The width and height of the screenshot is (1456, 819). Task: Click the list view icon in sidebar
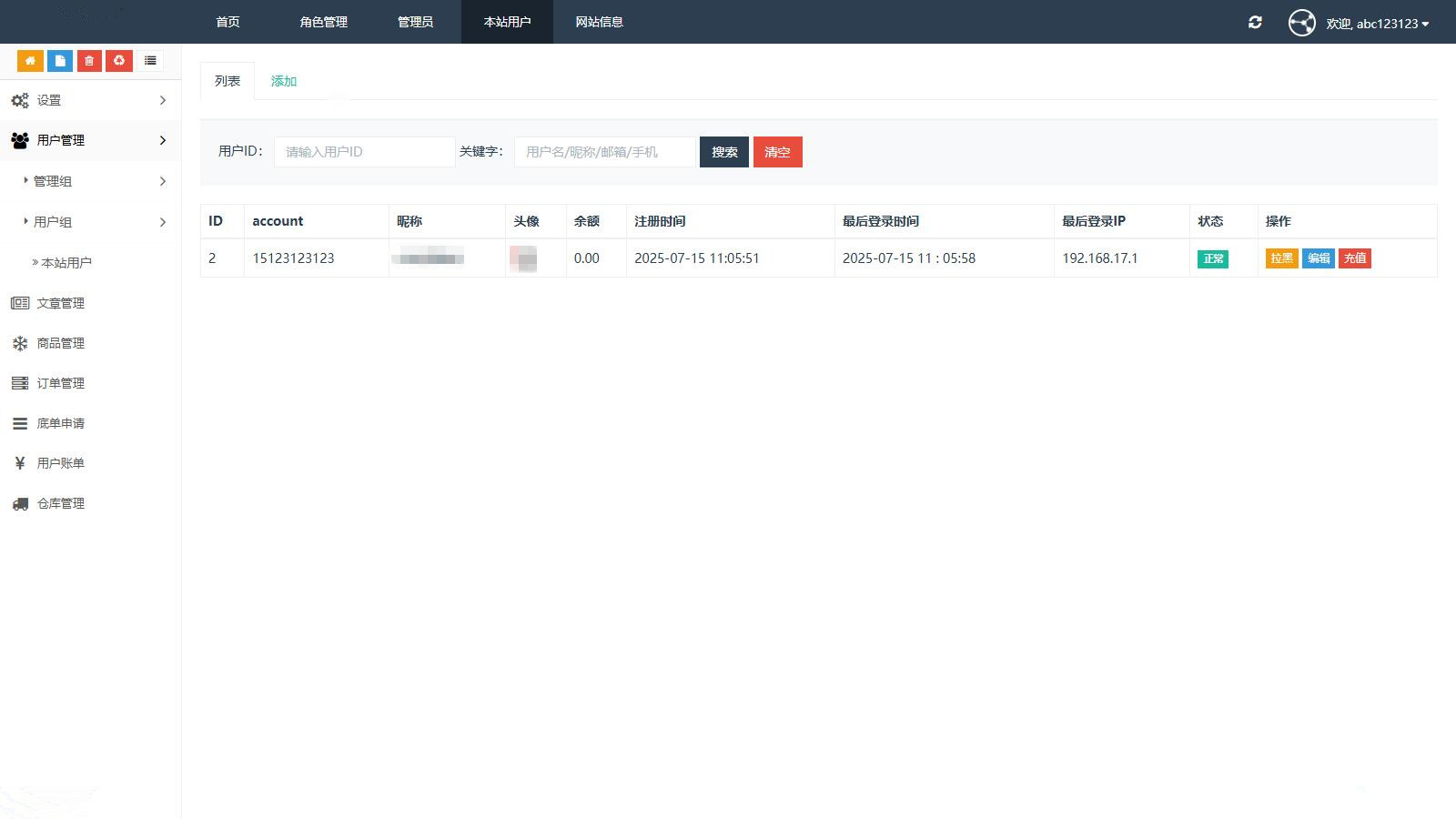[150, 61]
